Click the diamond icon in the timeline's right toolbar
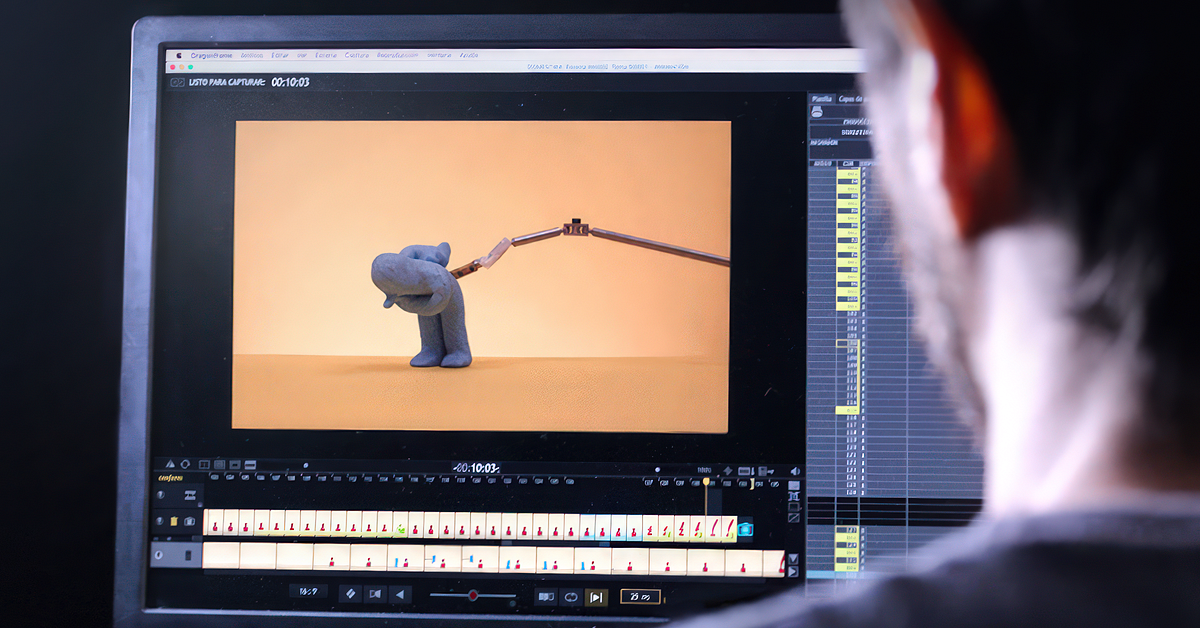 (728, 470)
